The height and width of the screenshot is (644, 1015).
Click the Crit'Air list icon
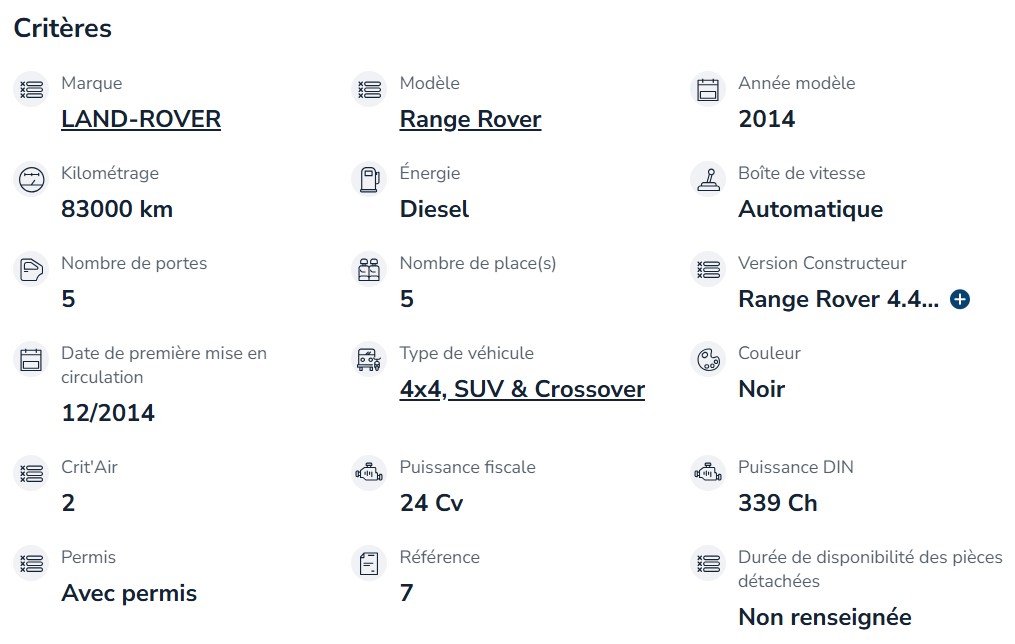coord(31,473)
